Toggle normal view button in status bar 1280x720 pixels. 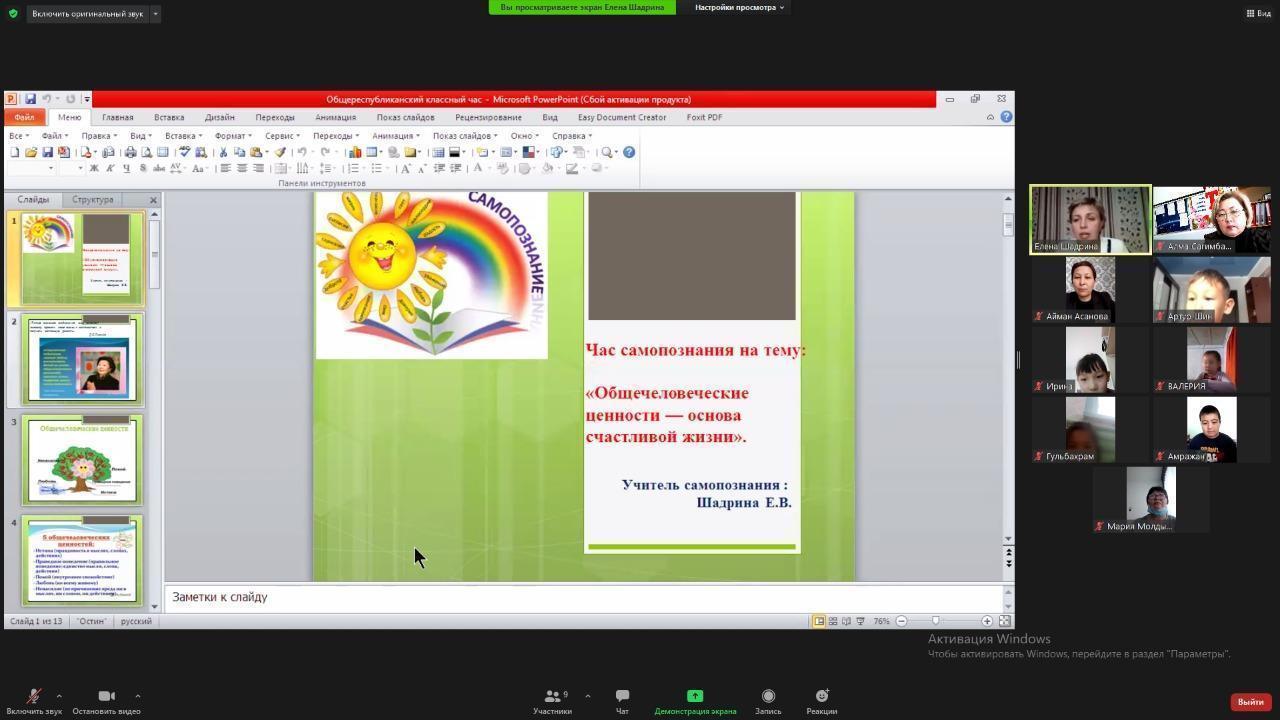click(818, 621)
